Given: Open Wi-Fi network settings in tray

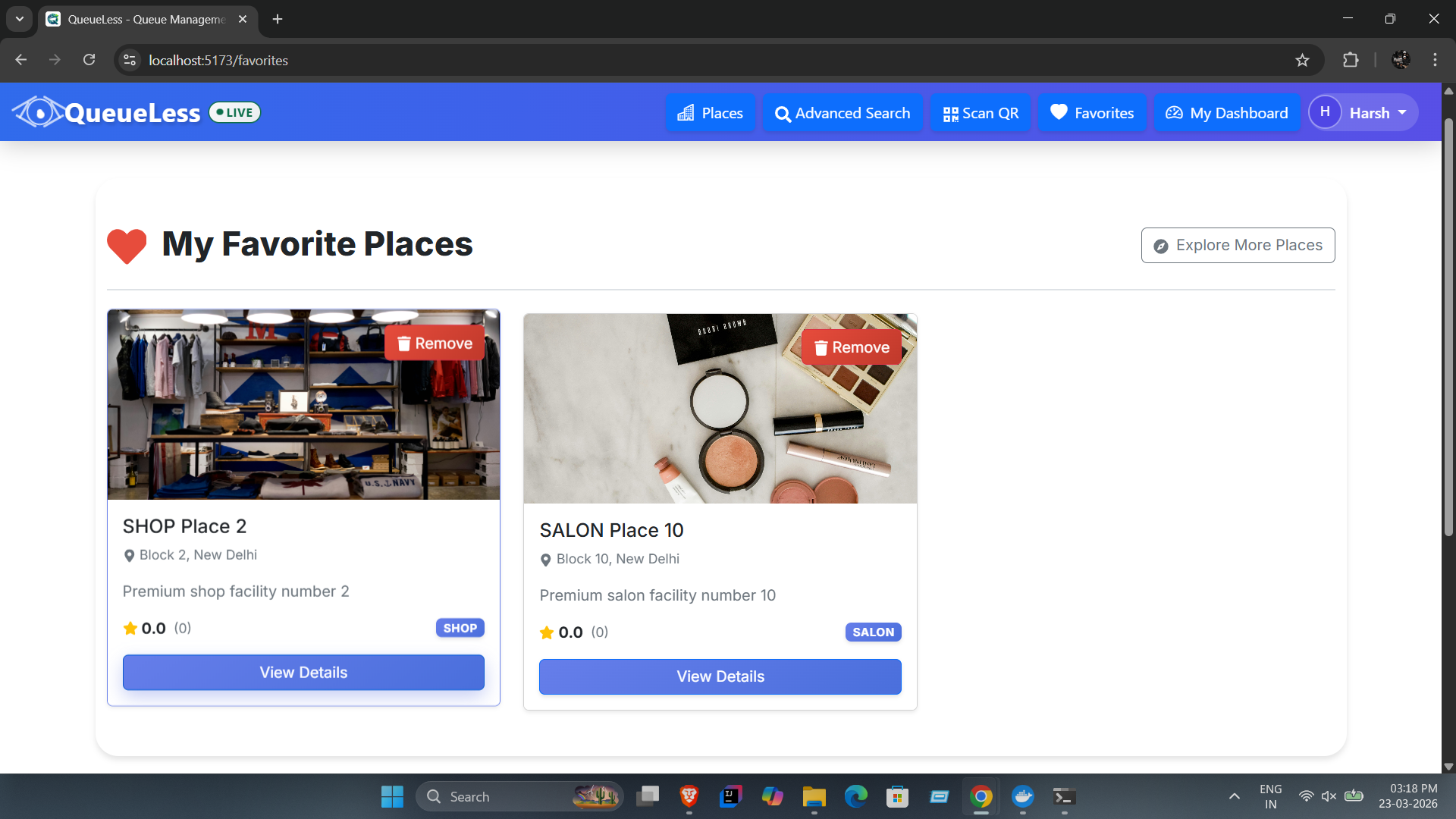Looking at the screenshot, I should (1306, 796).
